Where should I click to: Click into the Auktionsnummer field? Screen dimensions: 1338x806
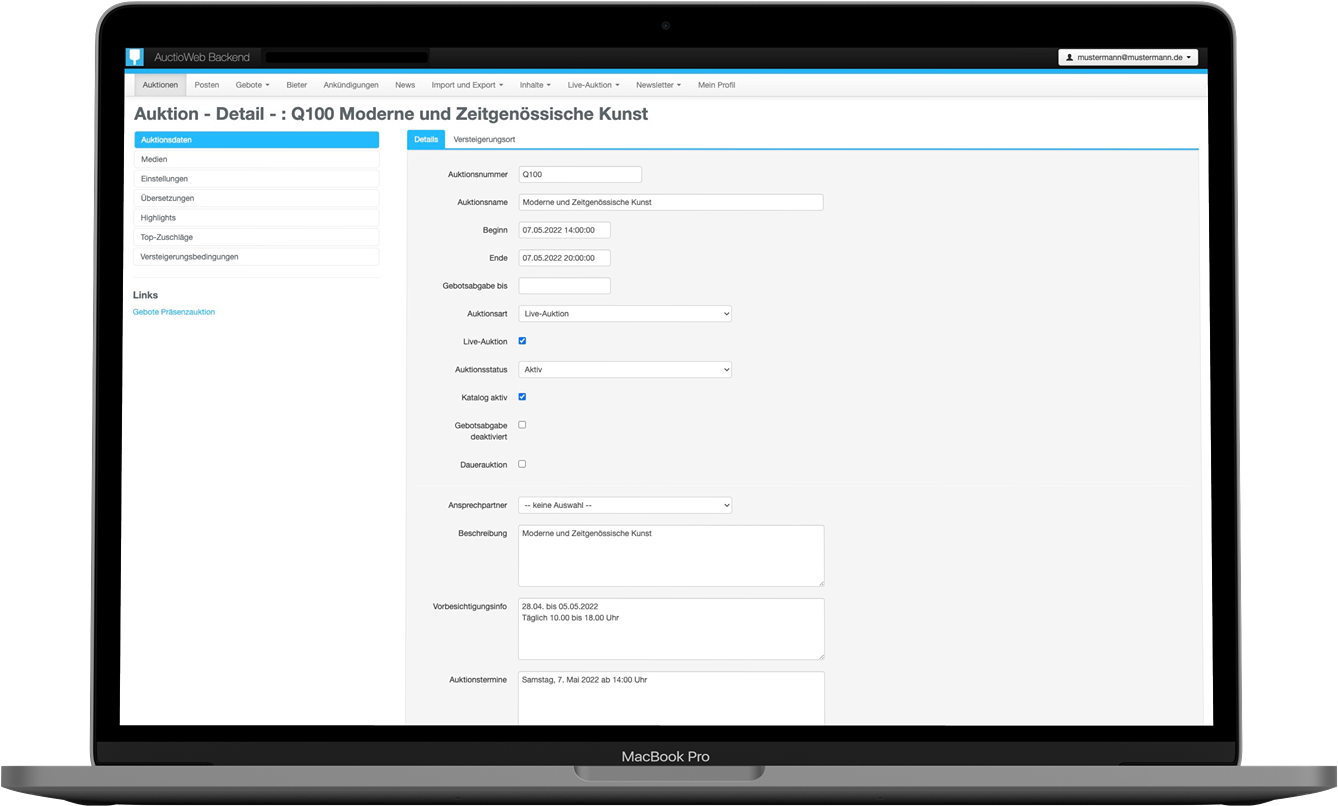[x=579, y=175]
